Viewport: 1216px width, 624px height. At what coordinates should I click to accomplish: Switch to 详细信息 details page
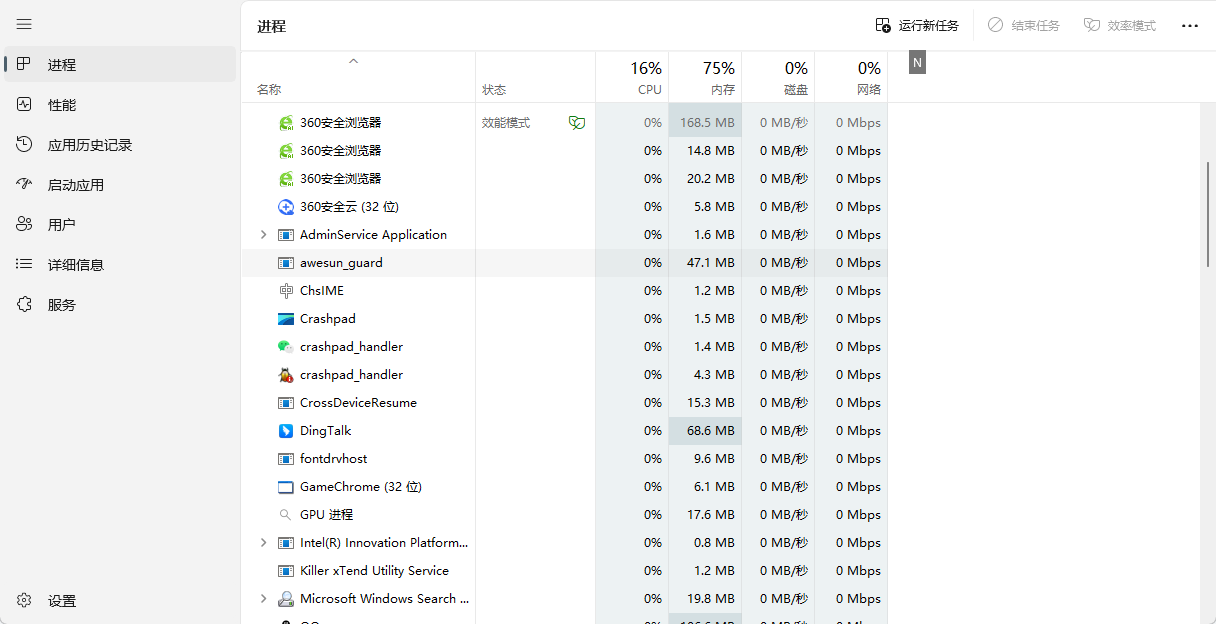(x=75, y=265)
